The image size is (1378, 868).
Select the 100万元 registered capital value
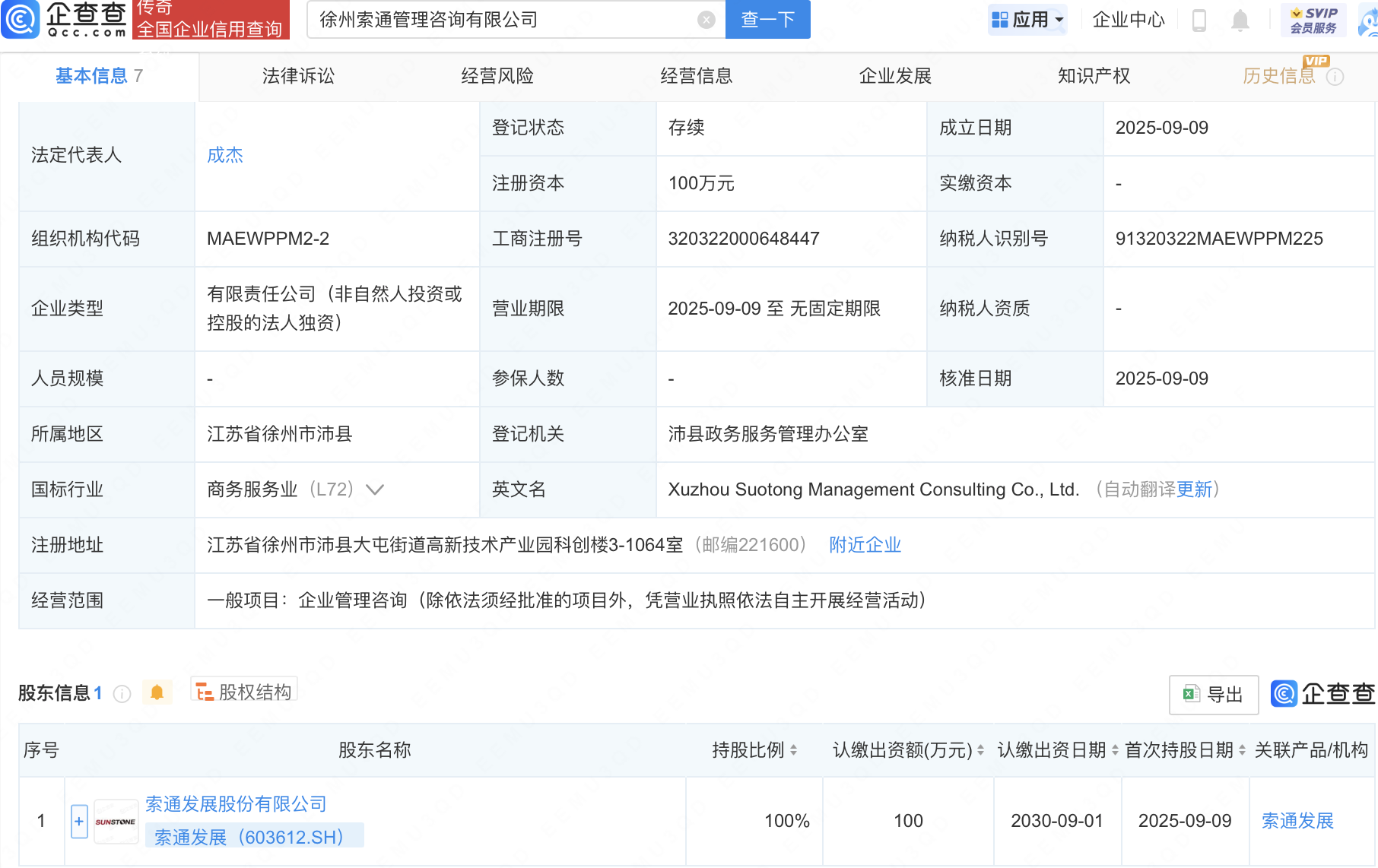701,183
